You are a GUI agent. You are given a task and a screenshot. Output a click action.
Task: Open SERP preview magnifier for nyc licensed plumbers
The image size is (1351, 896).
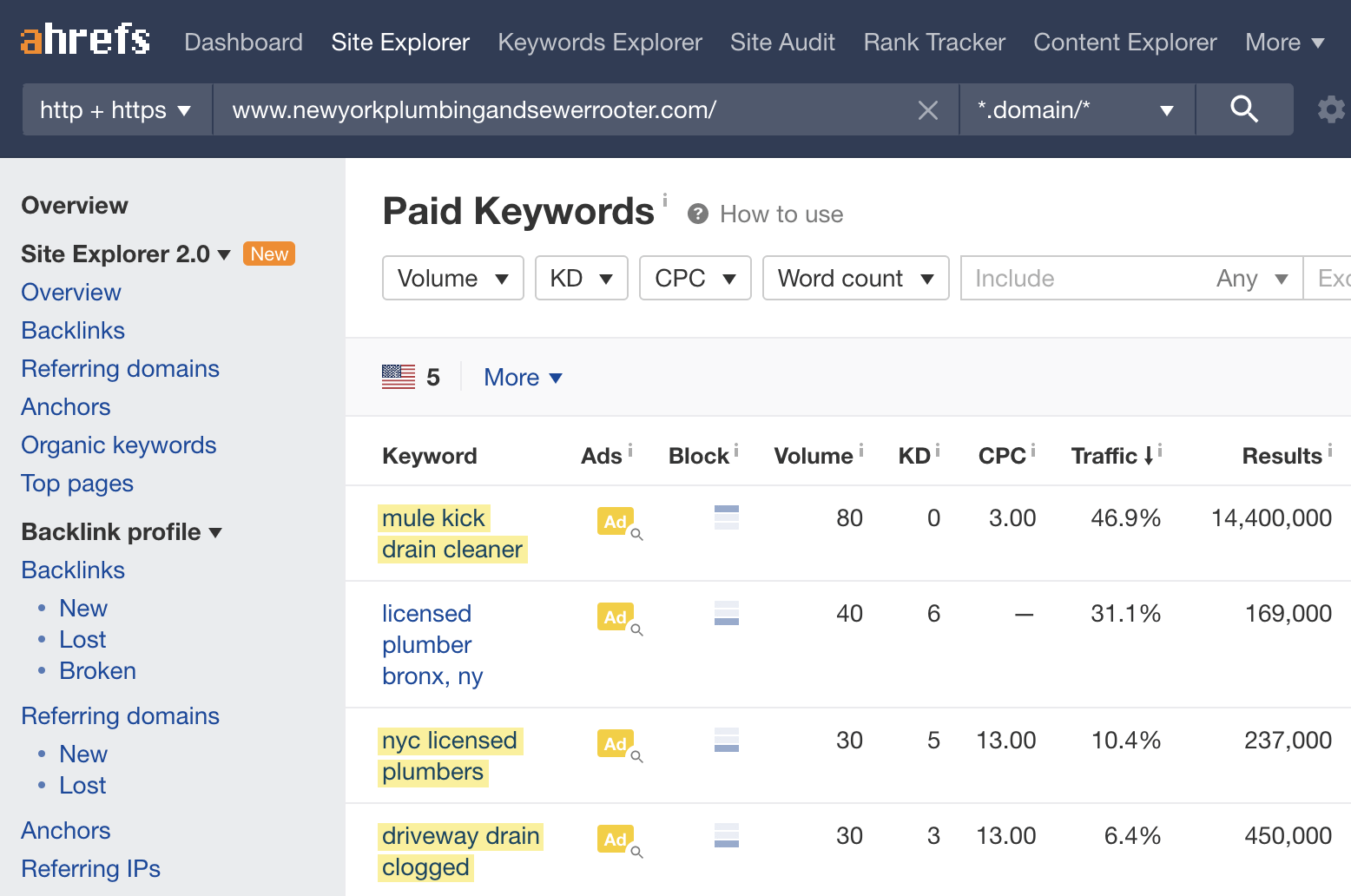click(x=637, y=756)
